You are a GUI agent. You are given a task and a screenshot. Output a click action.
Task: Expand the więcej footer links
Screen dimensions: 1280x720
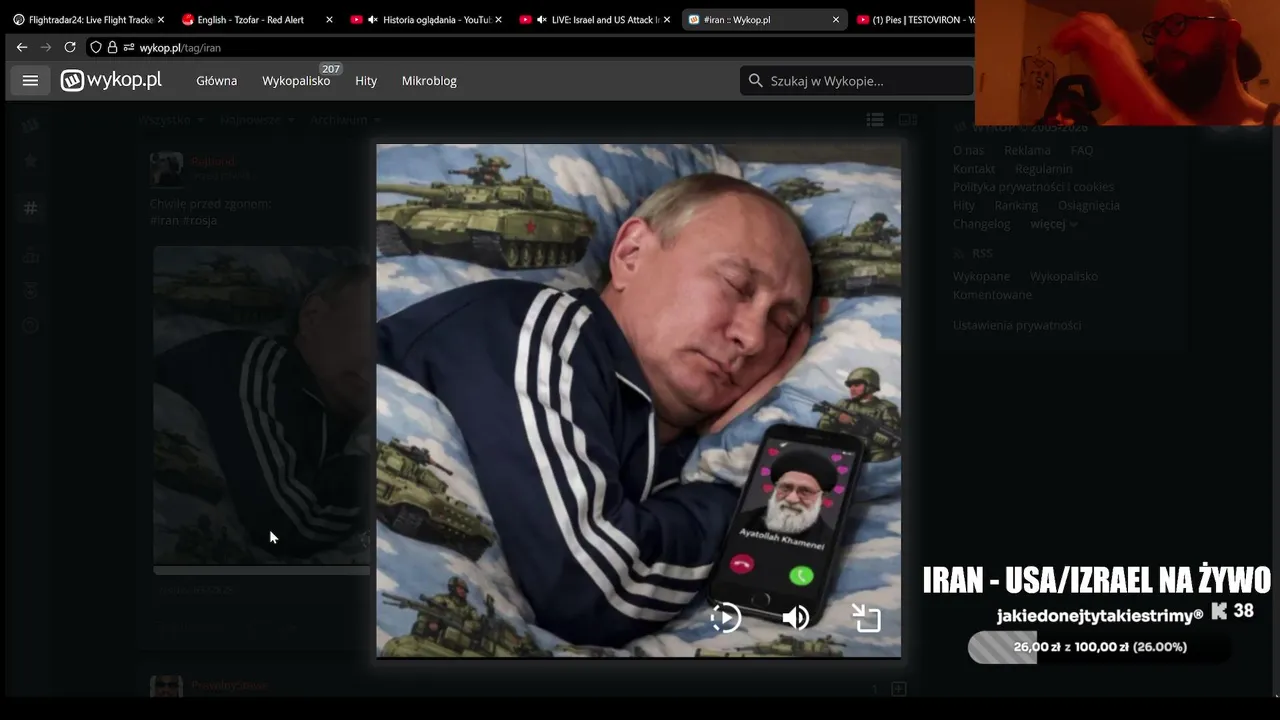coord(1054,224)
